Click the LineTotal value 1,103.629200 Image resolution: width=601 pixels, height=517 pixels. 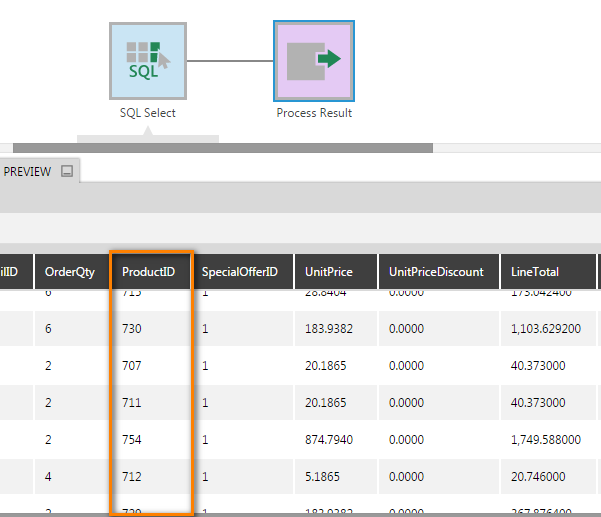546,328
